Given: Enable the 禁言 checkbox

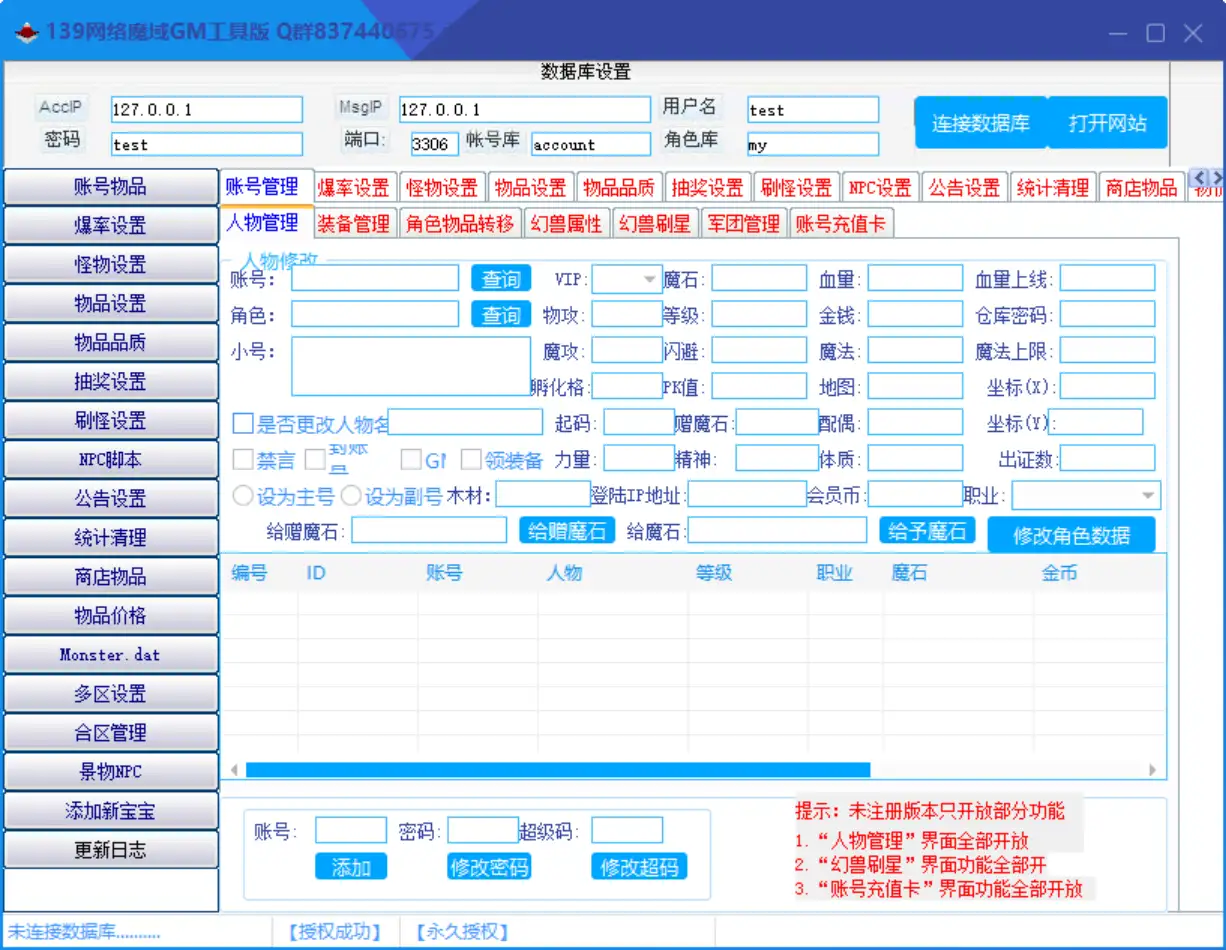Looking at the screenshot, I should click(x=241, y=458).
